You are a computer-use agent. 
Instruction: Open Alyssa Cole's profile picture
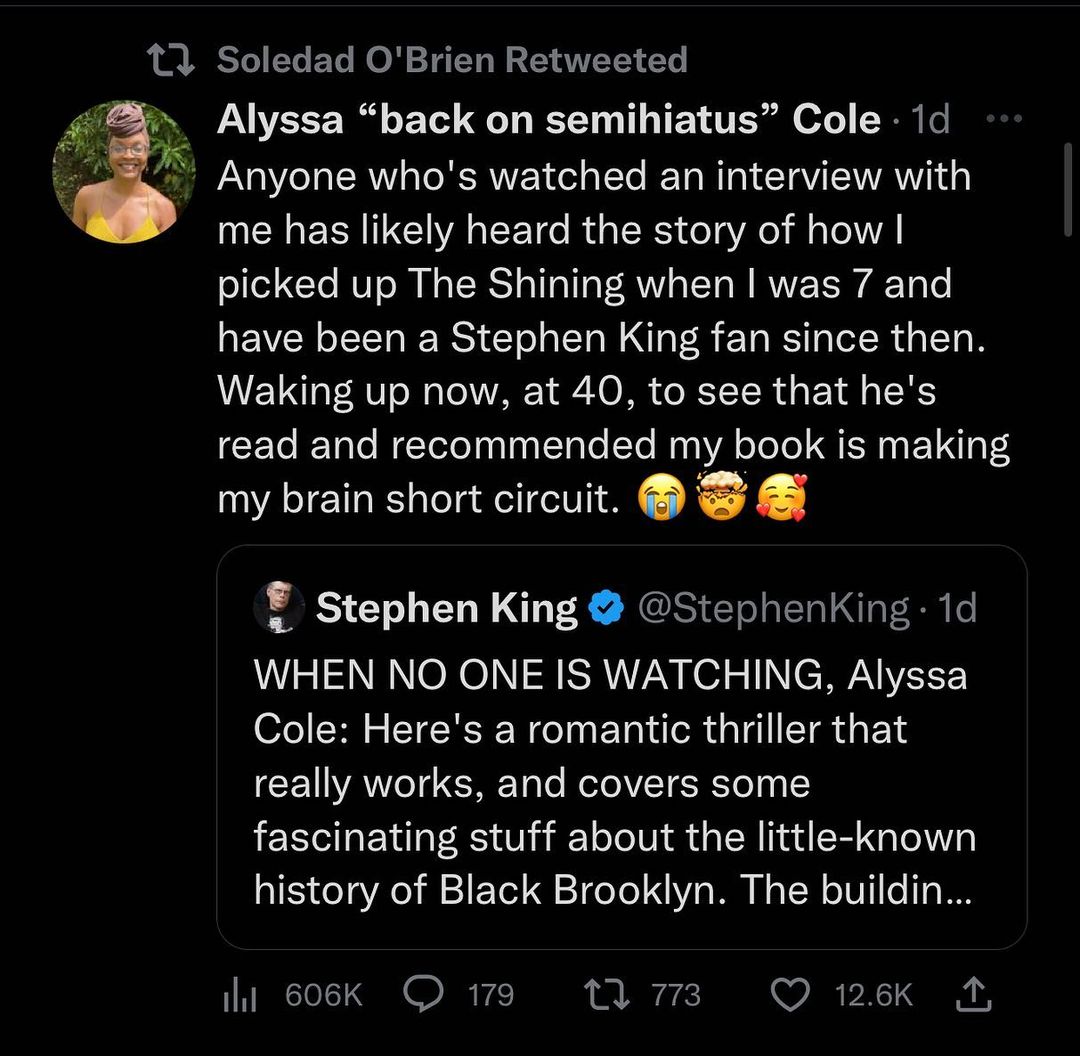pos(124,171)
